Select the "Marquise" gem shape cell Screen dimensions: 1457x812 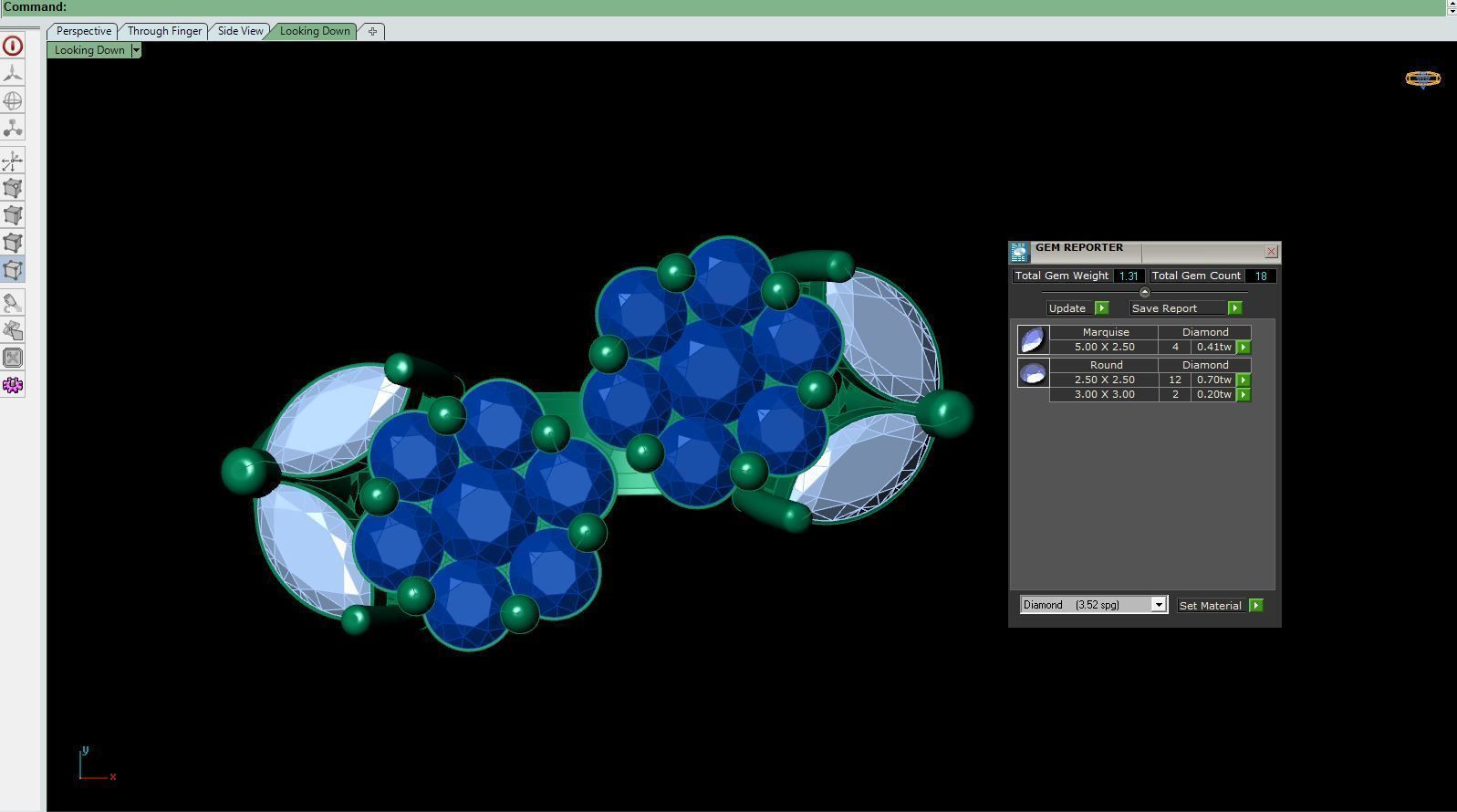point(1106,332)
